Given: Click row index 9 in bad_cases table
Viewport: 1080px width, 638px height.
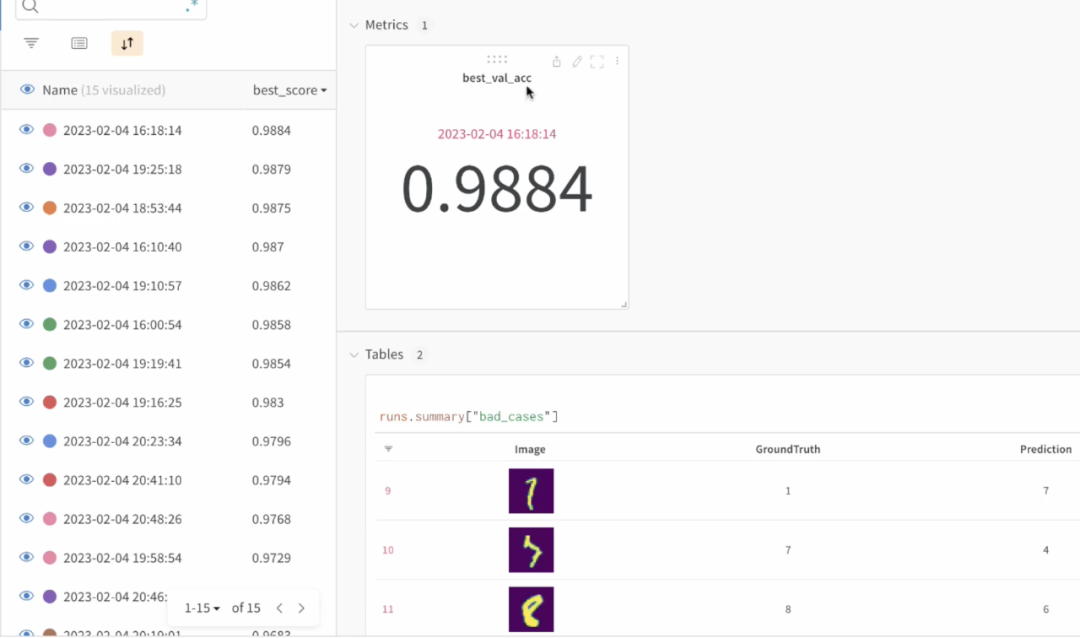Looking at the screenshot, I should pyautogui.click(x=388, y=491).
